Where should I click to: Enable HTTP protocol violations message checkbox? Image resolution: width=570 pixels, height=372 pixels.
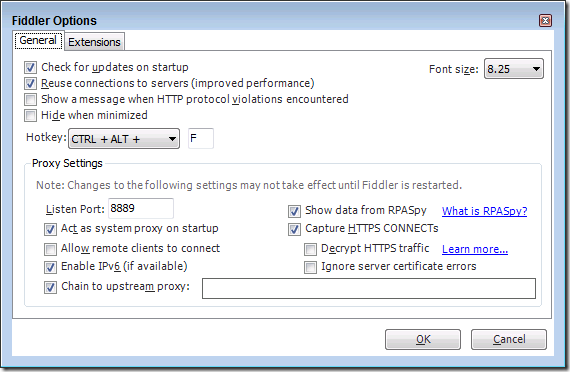point(30,99)
